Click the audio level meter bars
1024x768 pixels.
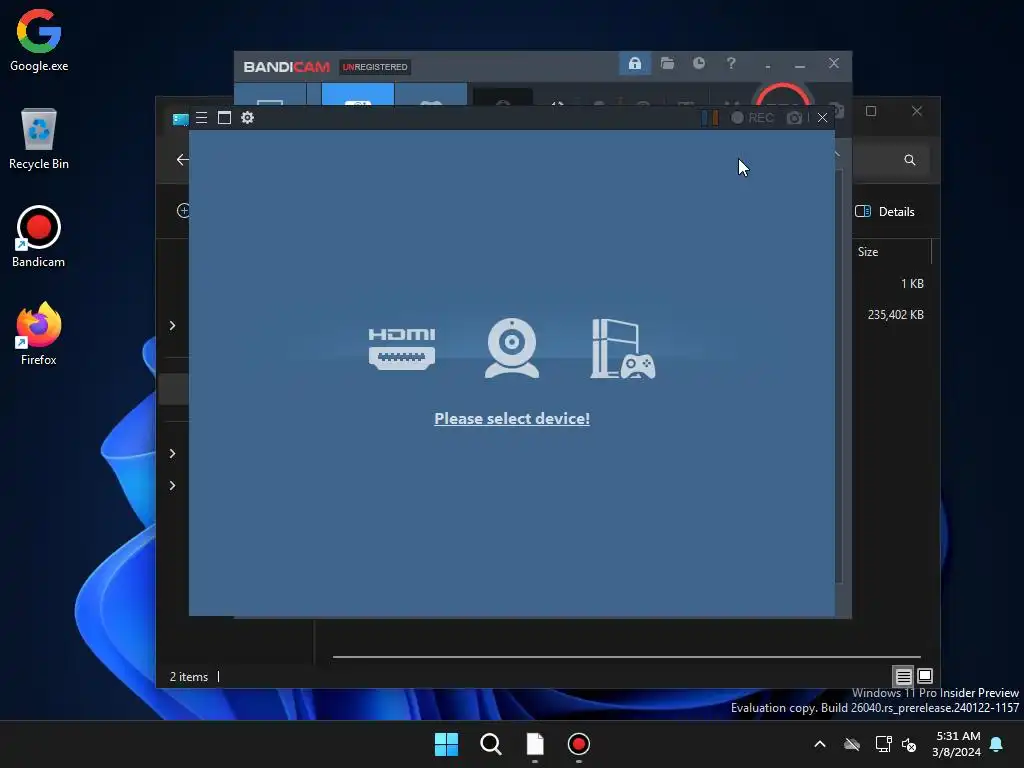pyautogui.click(x=710, y=118)
